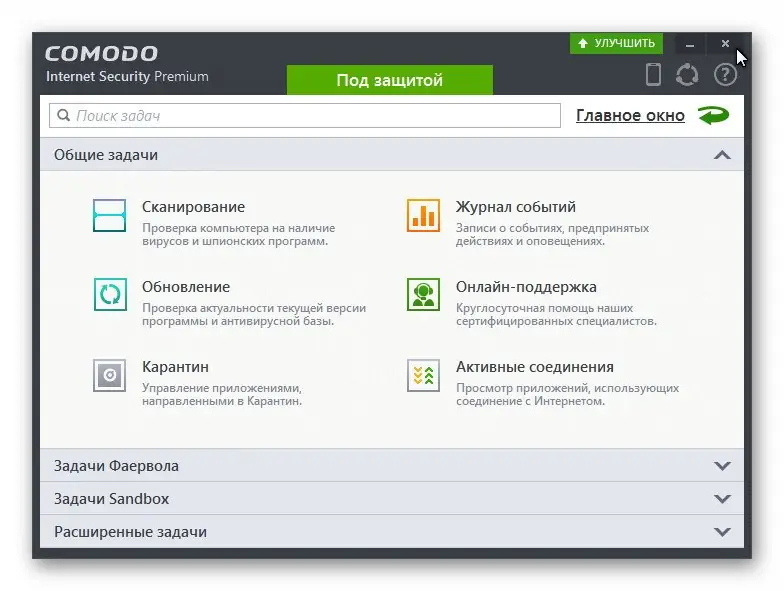Click the Обновление update icon
784x591 pixels.
(x=110, y=294)
